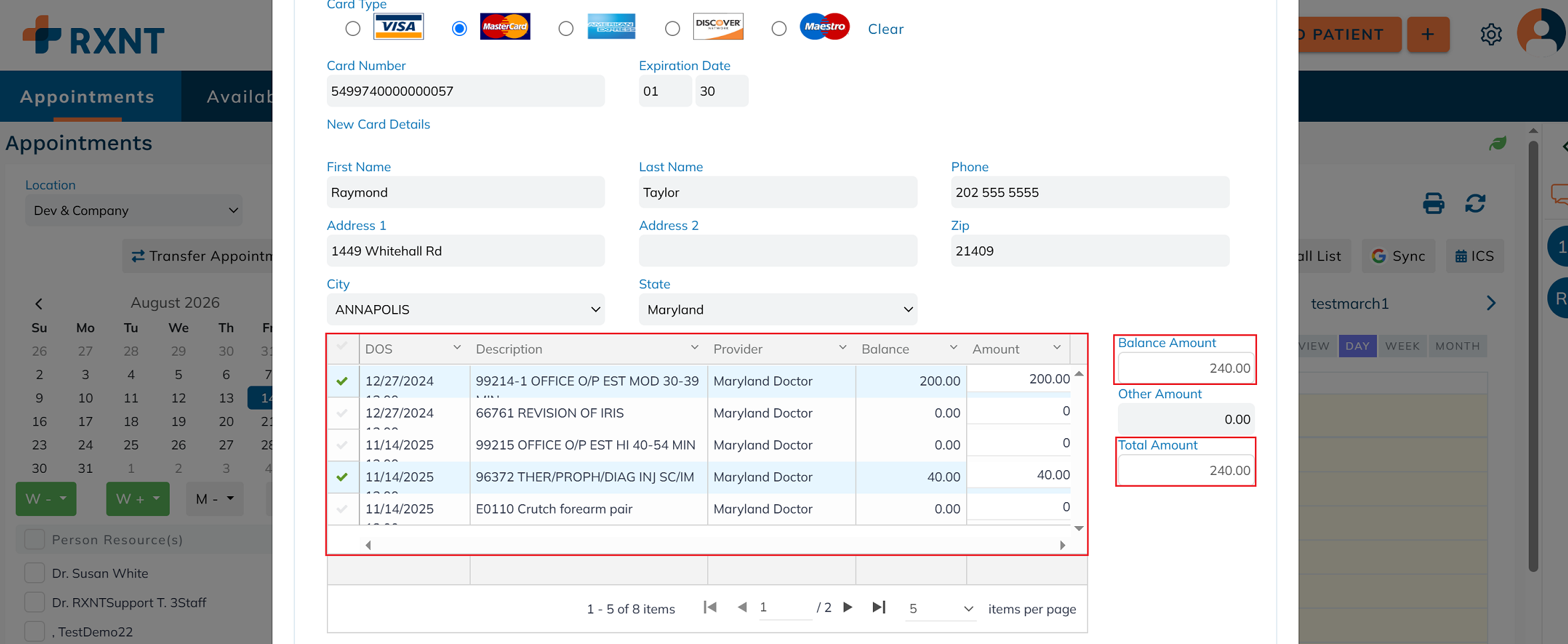This screenshot has height=644, width=1568.
Task: Select the Visa card type radio button
Action: (x=353, y=29)
